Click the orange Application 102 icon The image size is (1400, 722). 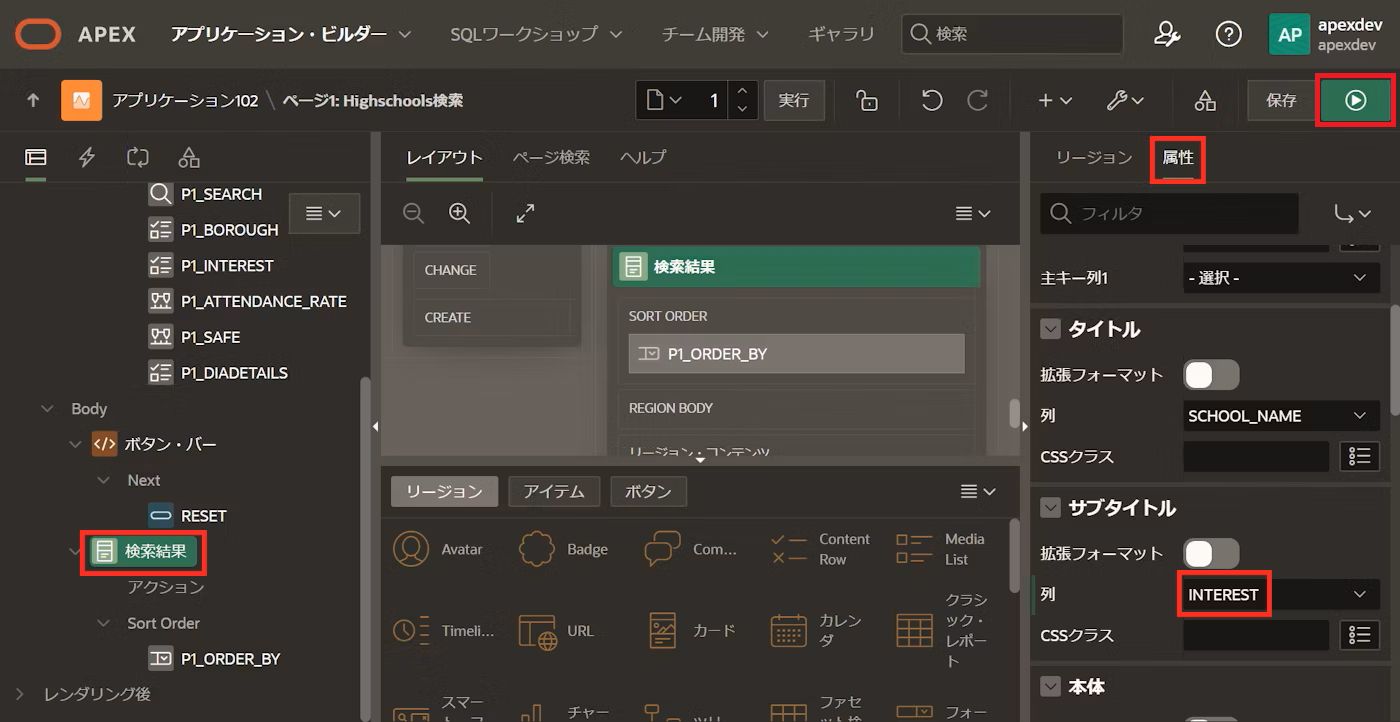pyautogui.click(x=81, y=100)
